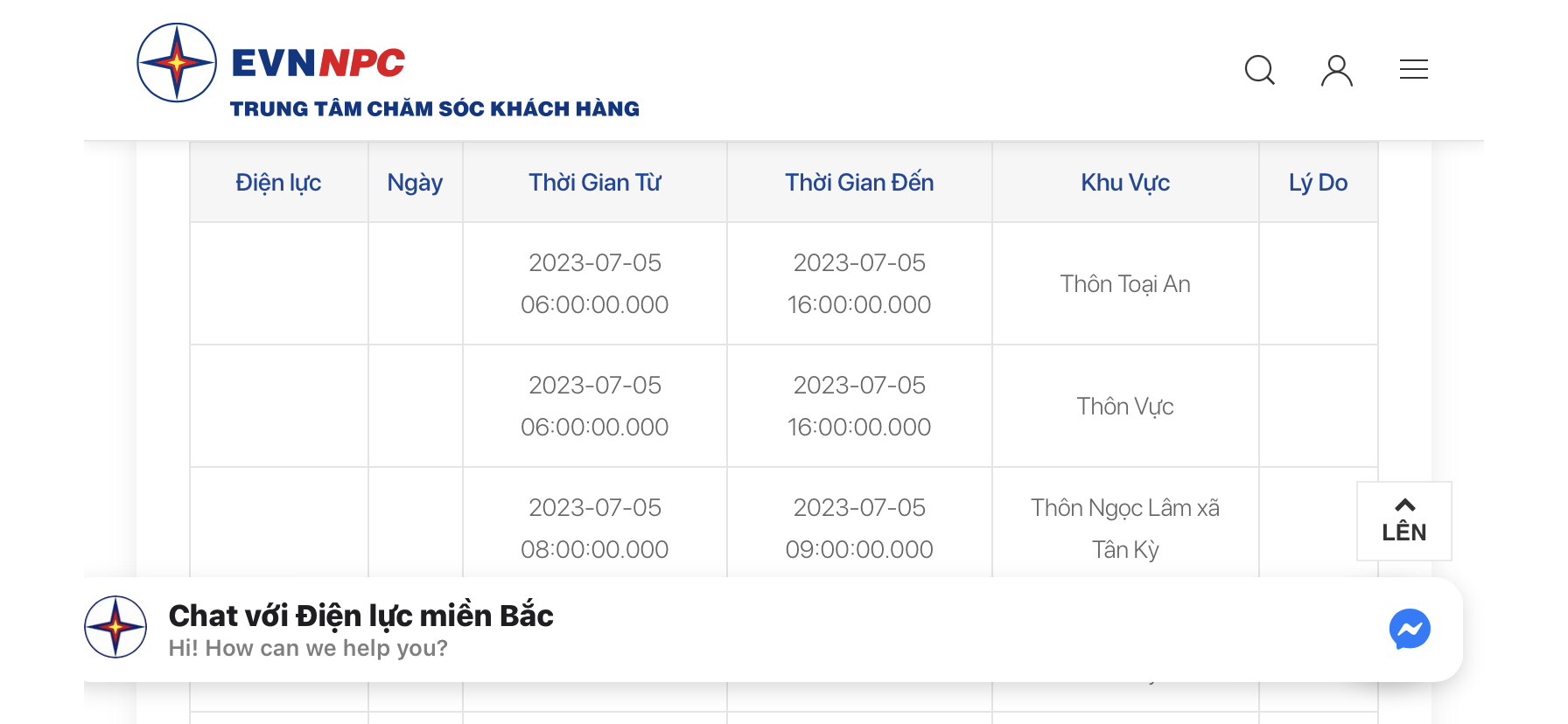Image resolution: width=1568 pixels, height=724 pixels.
Task: Open the hamburger menu
Action: click(x=1414, y=69)
